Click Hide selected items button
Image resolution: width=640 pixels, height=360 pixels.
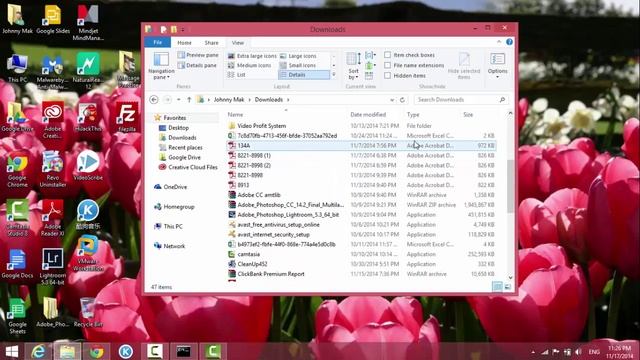tap(464, 66)
